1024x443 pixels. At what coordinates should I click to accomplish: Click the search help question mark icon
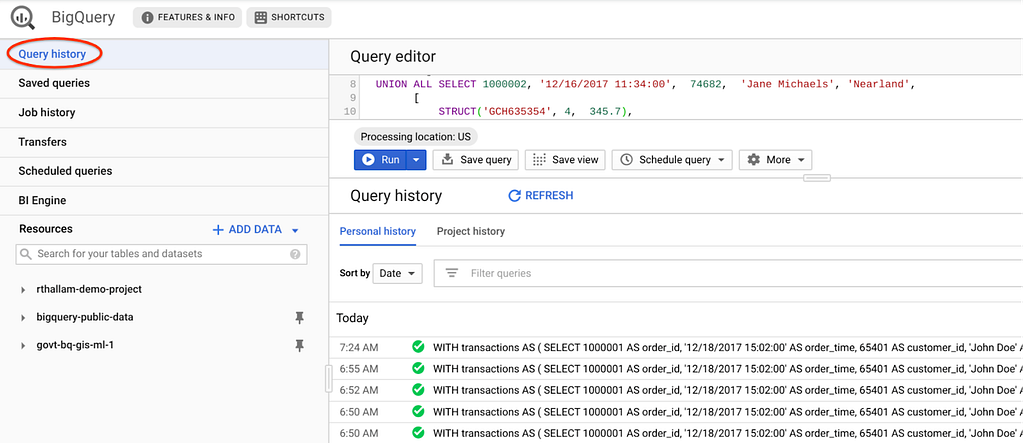pyautogui.click(x=295, y=254)
